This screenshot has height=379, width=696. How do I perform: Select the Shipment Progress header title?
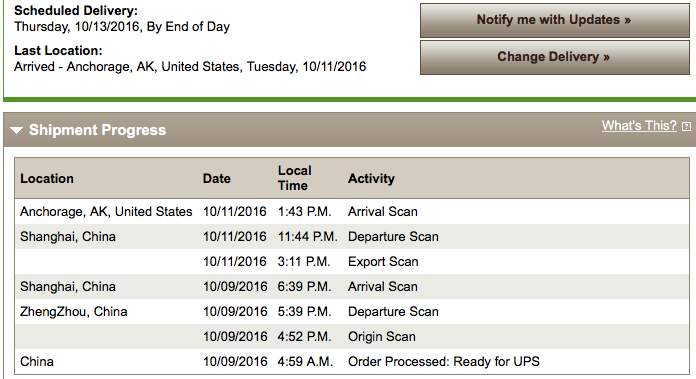click(97, 130)
